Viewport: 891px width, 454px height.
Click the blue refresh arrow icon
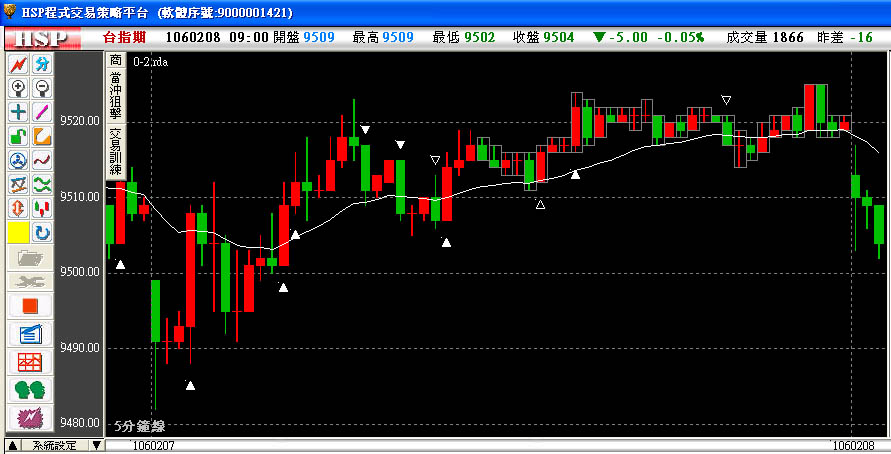[42, 232]
